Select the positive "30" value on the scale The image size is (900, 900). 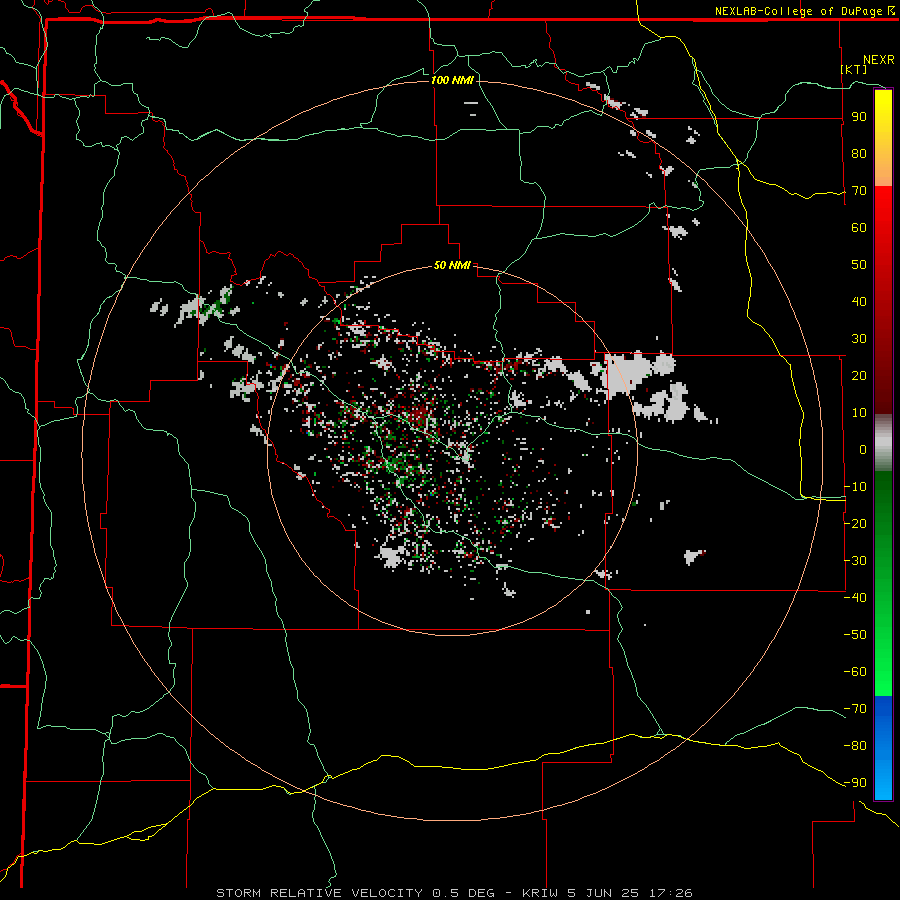pyautogui.click(x=859, y=339)
